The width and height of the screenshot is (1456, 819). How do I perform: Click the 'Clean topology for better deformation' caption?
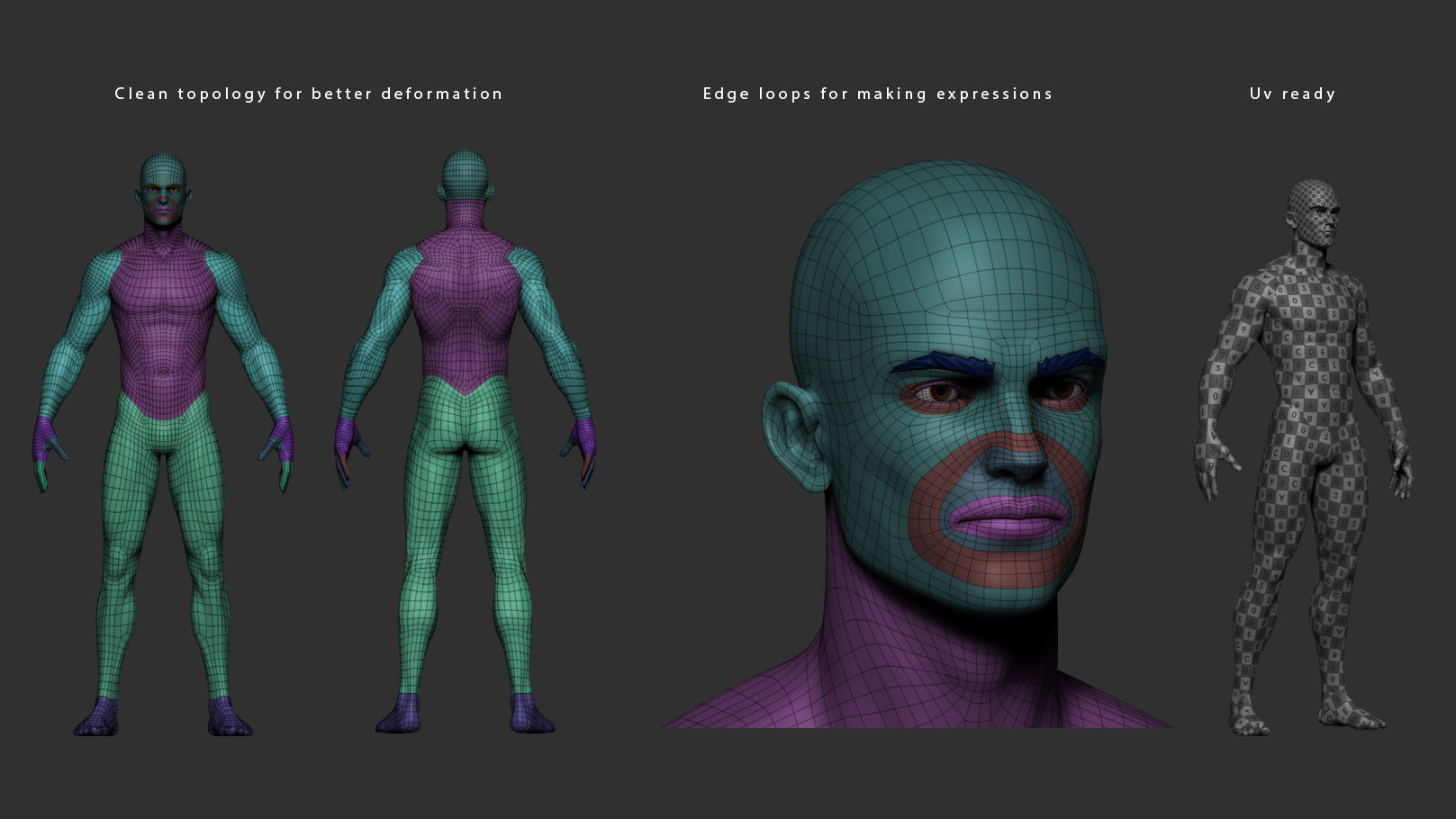(x=309, y=94)
